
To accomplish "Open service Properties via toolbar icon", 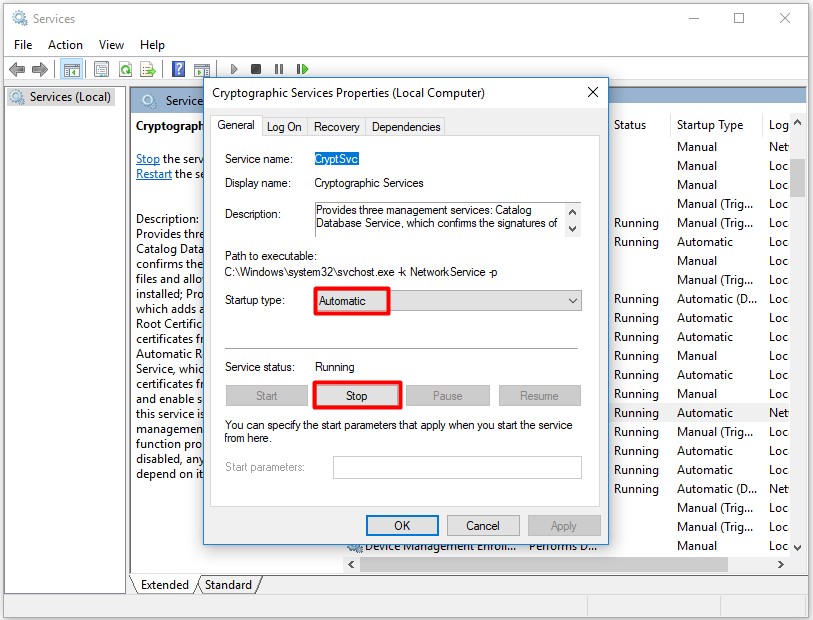I will point(99,68).
